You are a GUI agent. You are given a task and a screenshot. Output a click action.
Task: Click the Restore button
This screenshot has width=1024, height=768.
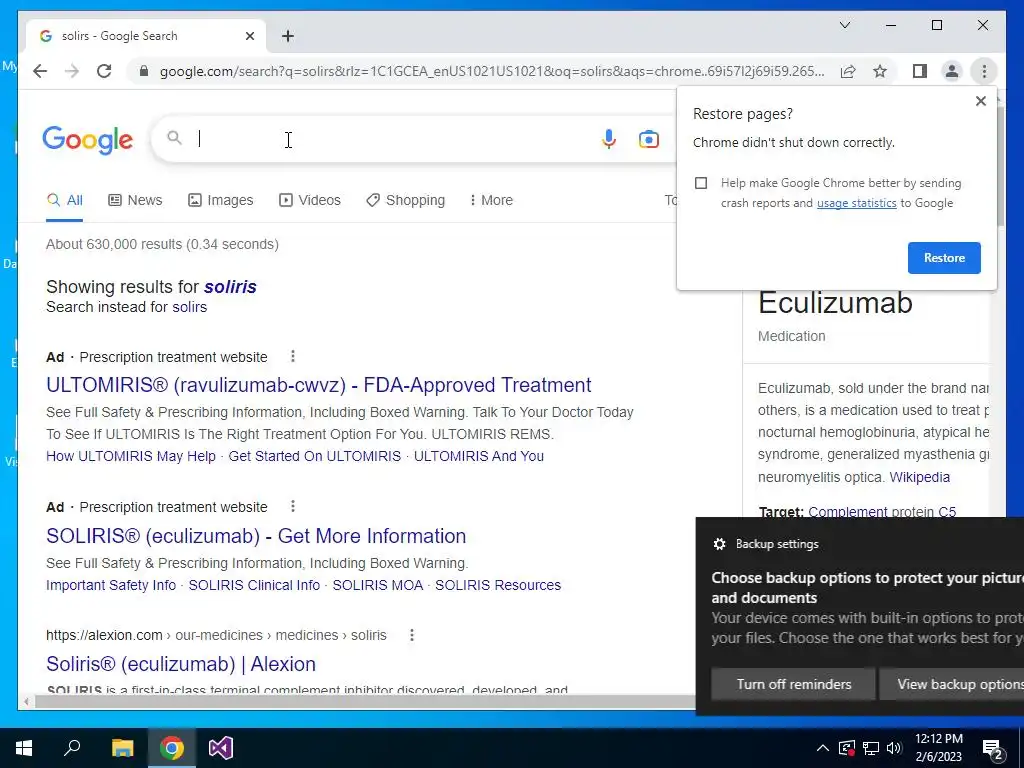pyautogui.click(x=944, y=258)
